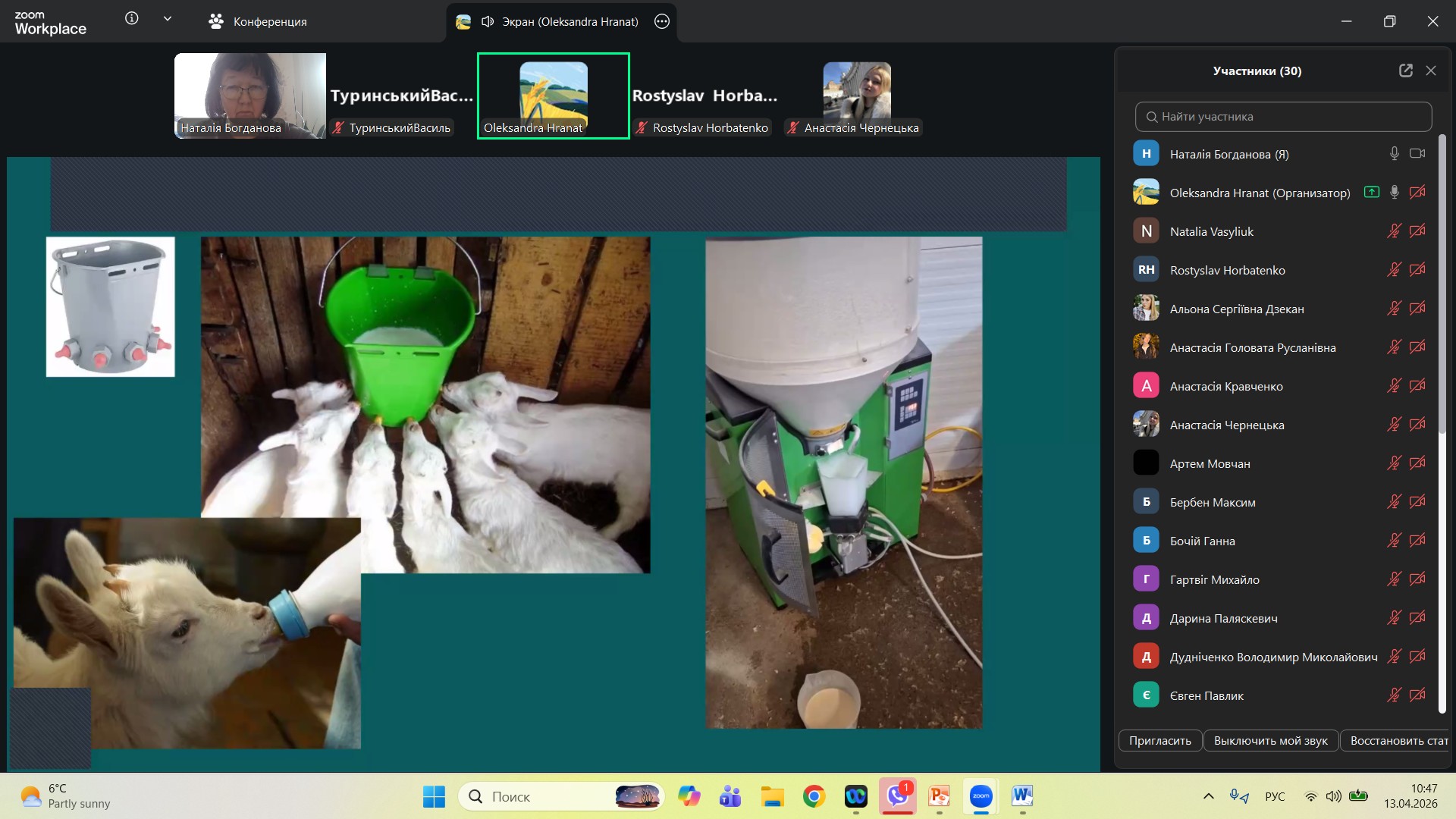The image size is (1456, 819).
Task: Click Oleksandra Hranat's screen sharing icon
Action: tap(1371, 193)
